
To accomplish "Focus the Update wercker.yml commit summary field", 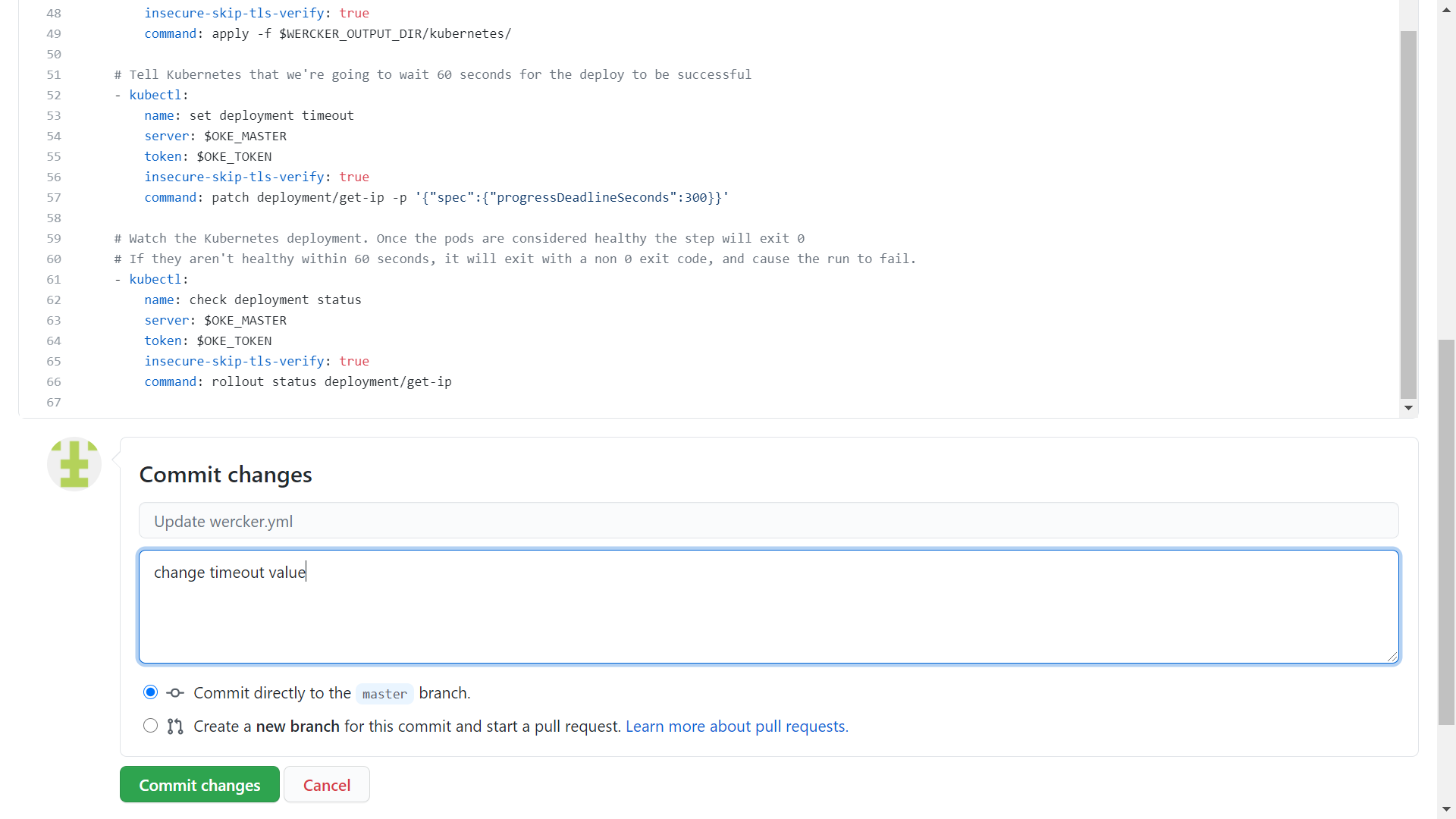I will (x=767, y=521).
